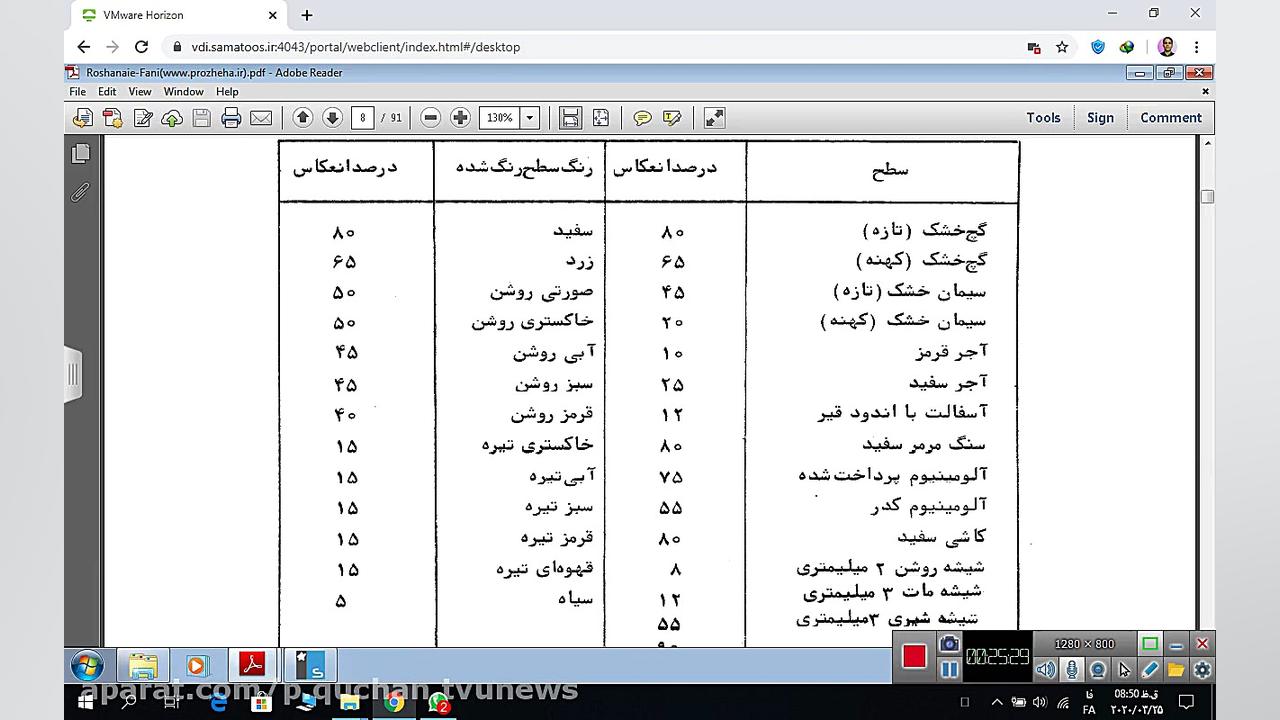Open the zoom level dropdown arrow
Viewport: 1280px width, 720px height.
[x=530, y=118]
